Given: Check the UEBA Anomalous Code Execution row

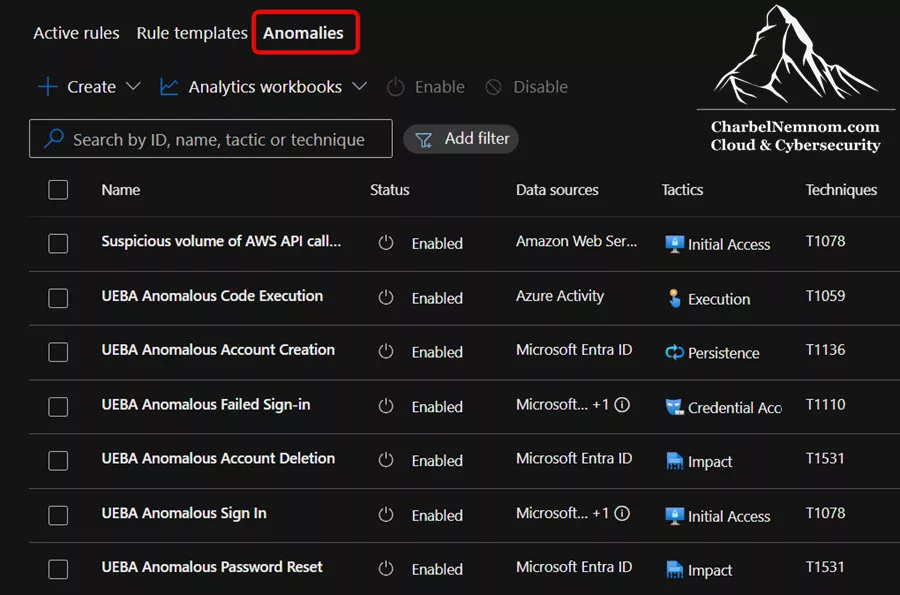Looking at the screenshot, I should click(58, 298).
